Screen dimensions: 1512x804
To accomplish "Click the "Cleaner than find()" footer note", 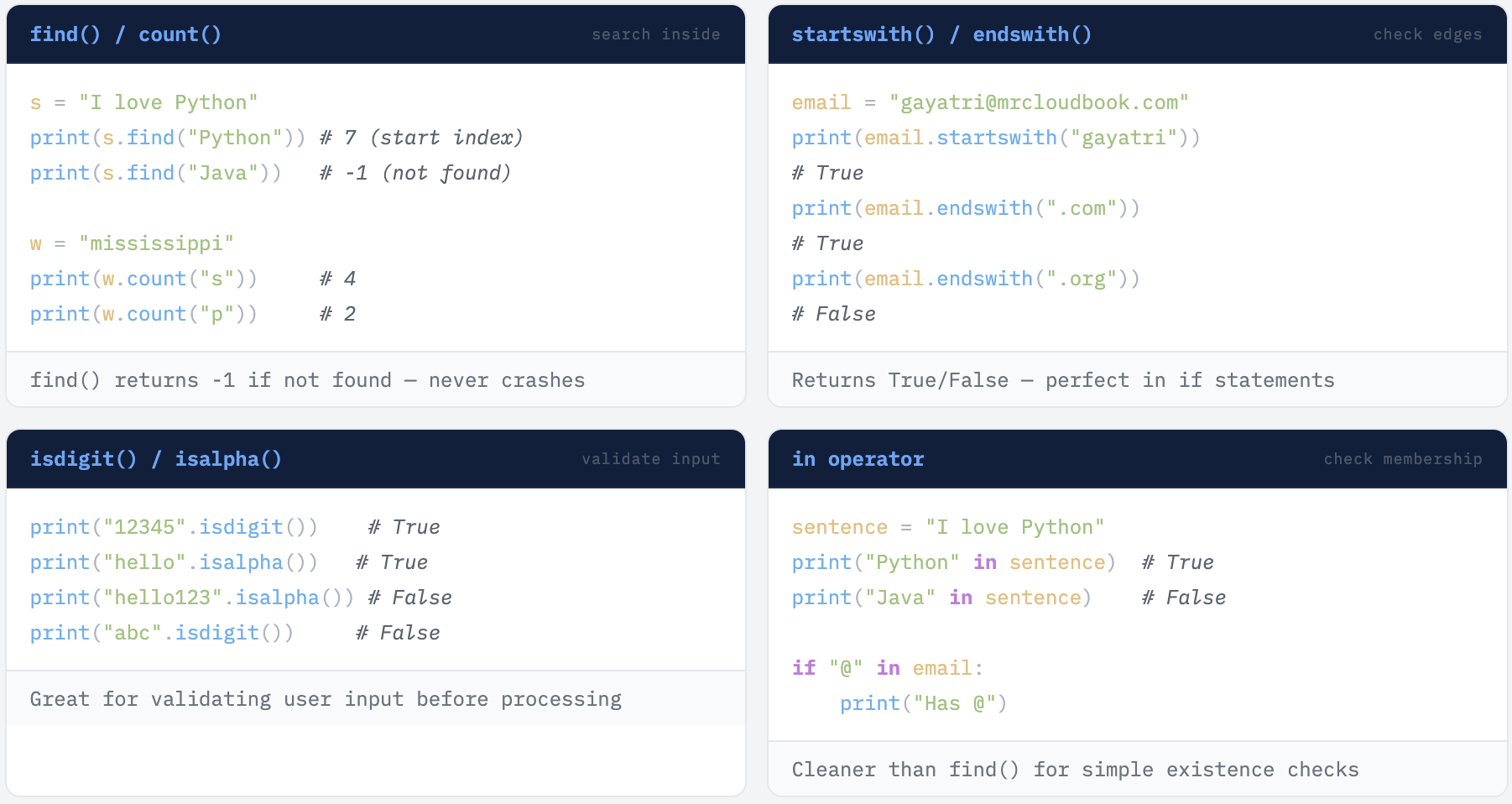I will pos(1075,770).
